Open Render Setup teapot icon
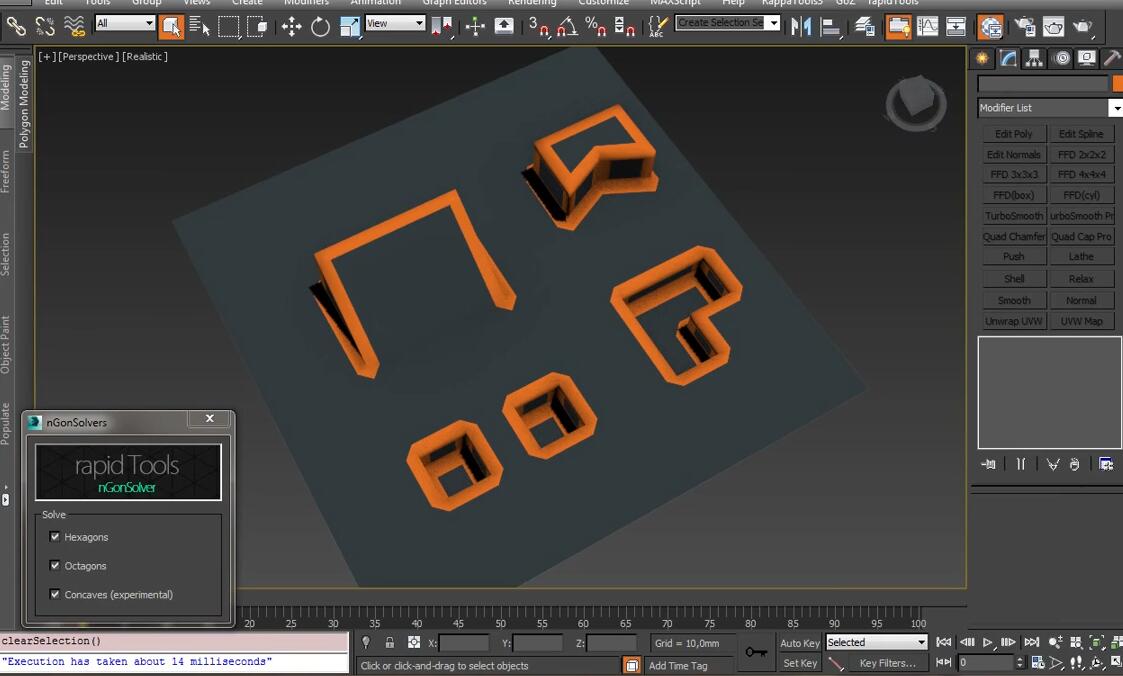1123x676 pixels. (x=1025, y=27)
